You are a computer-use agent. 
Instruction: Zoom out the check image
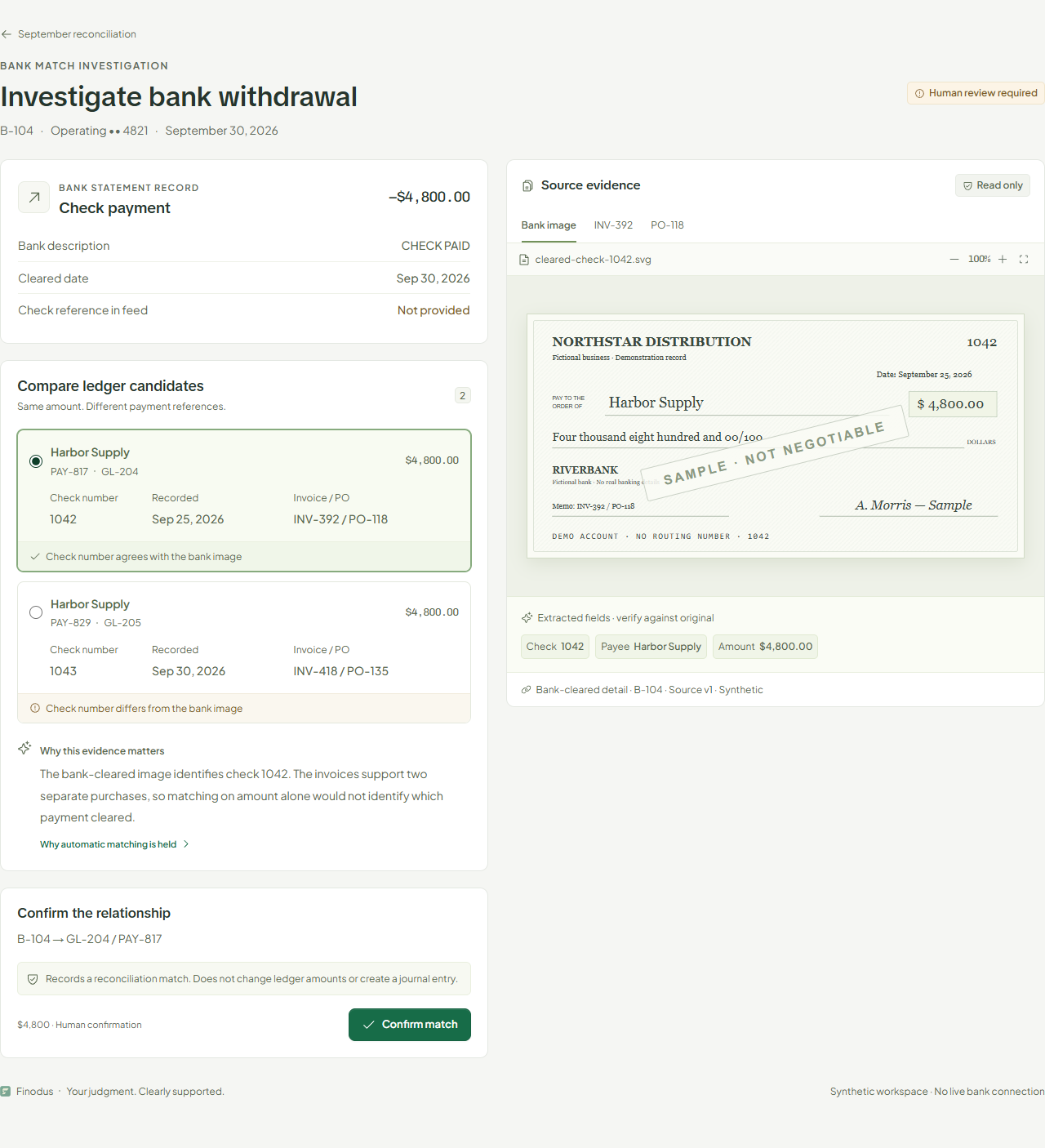pos(954,259)
